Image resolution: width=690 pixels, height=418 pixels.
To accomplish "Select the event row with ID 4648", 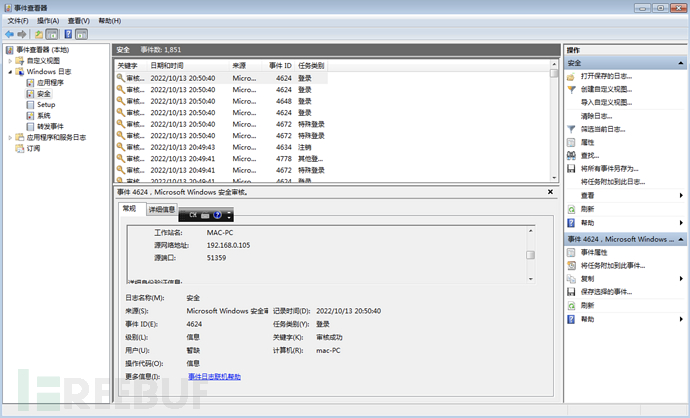I will click(x=221, y=101).
